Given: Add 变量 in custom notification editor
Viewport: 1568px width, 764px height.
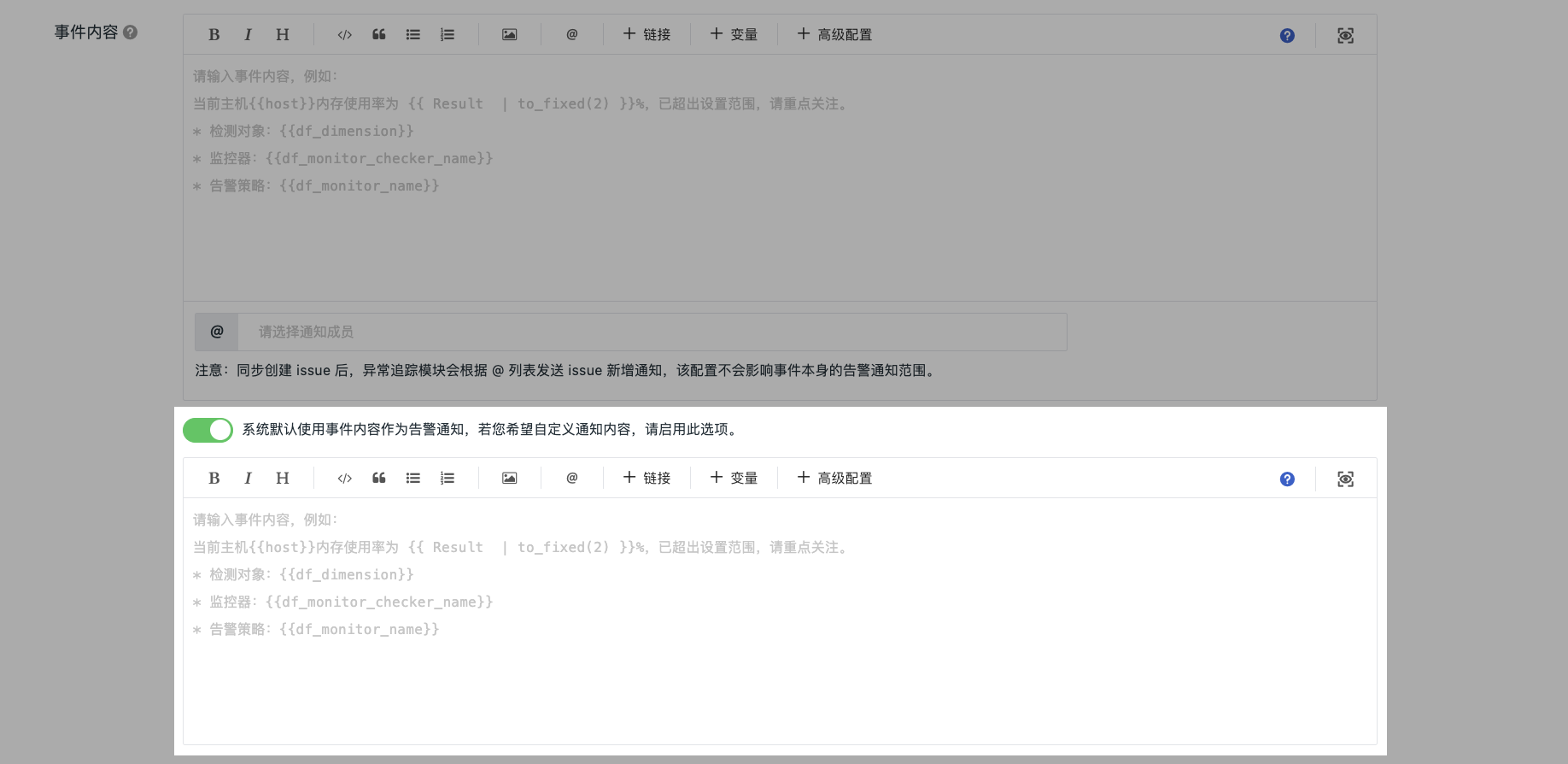Looking at the screenshot, I should 734,479.
